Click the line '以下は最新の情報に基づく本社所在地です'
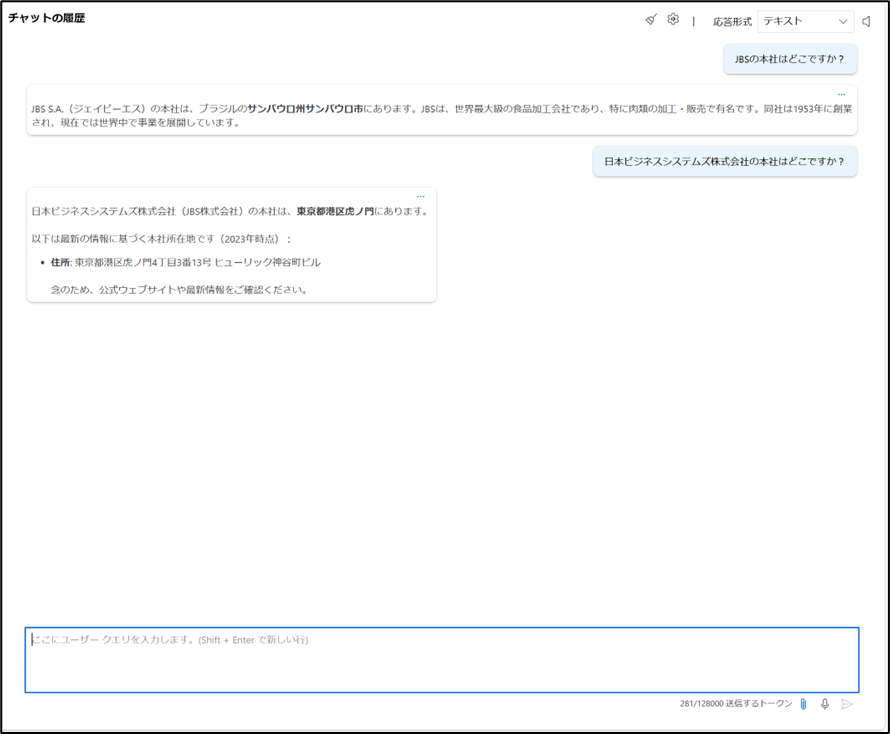890x734 pixels. [161, 239]
